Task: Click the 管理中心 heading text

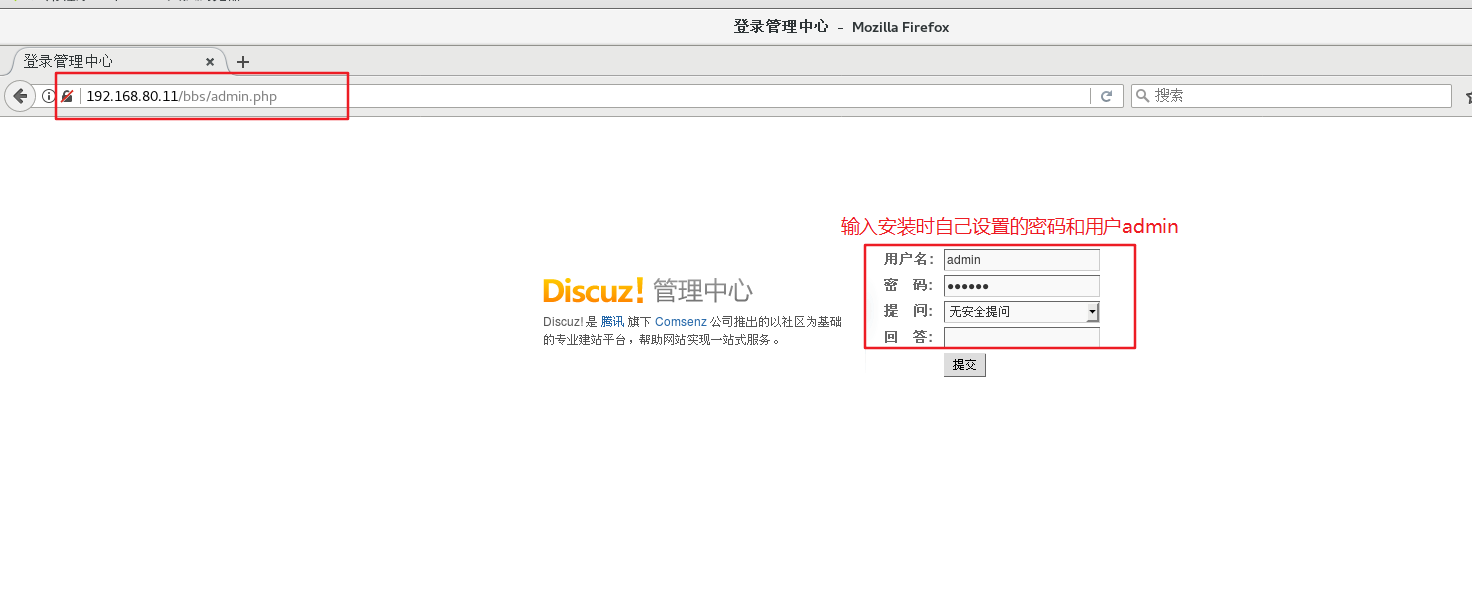Action: 702,291
